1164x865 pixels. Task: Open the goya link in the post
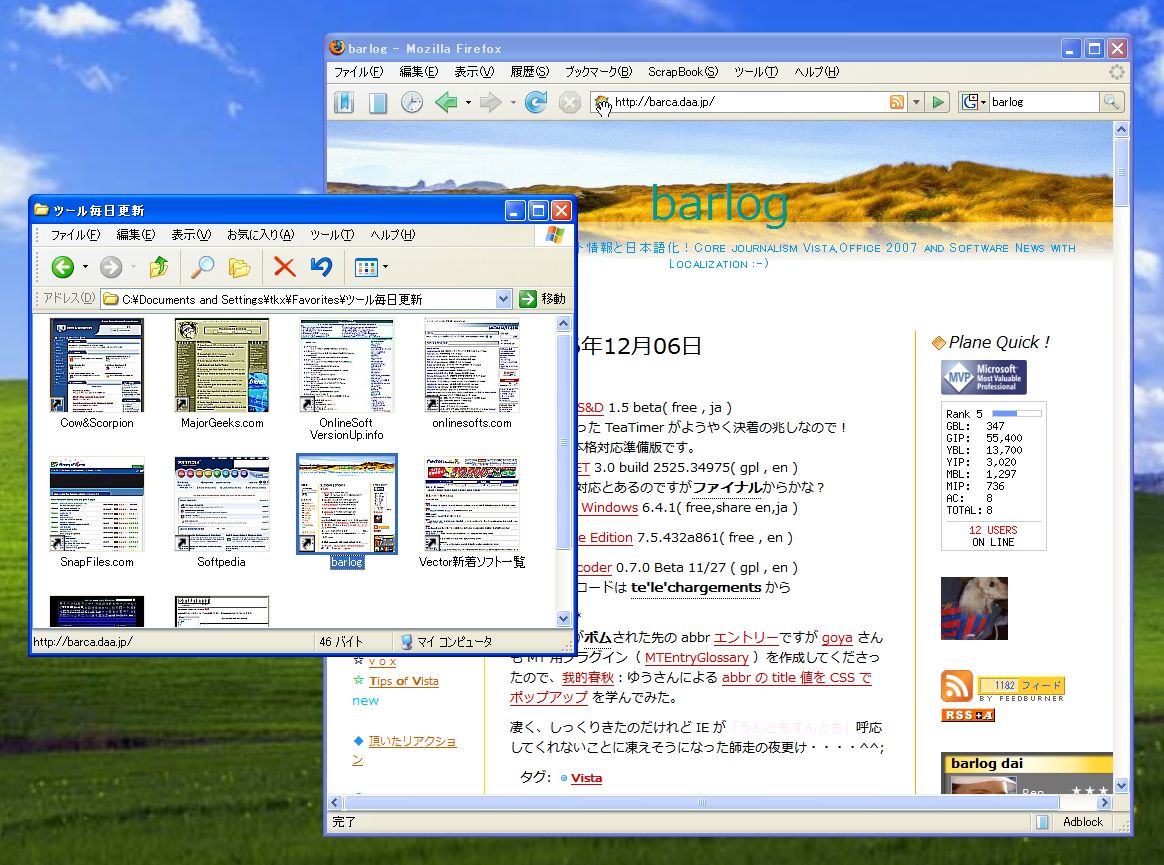coord(837,638)
